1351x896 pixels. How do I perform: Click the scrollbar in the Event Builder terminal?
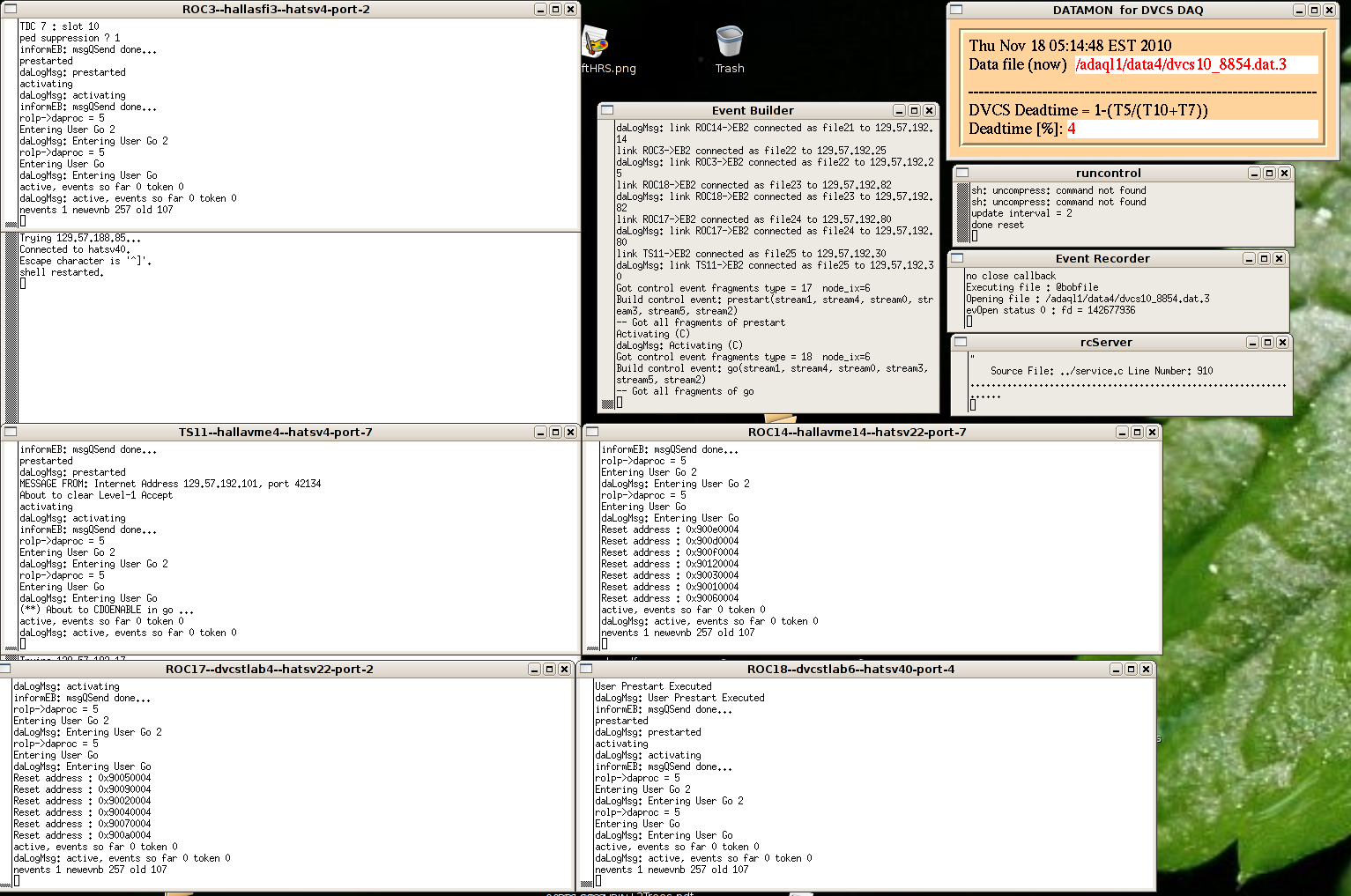click(x=607, y=264)
